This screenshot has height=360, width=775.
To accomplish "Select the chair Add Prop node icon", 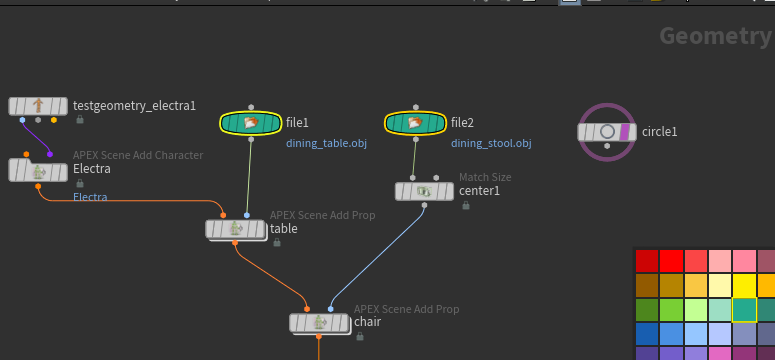I will (319, 322).
